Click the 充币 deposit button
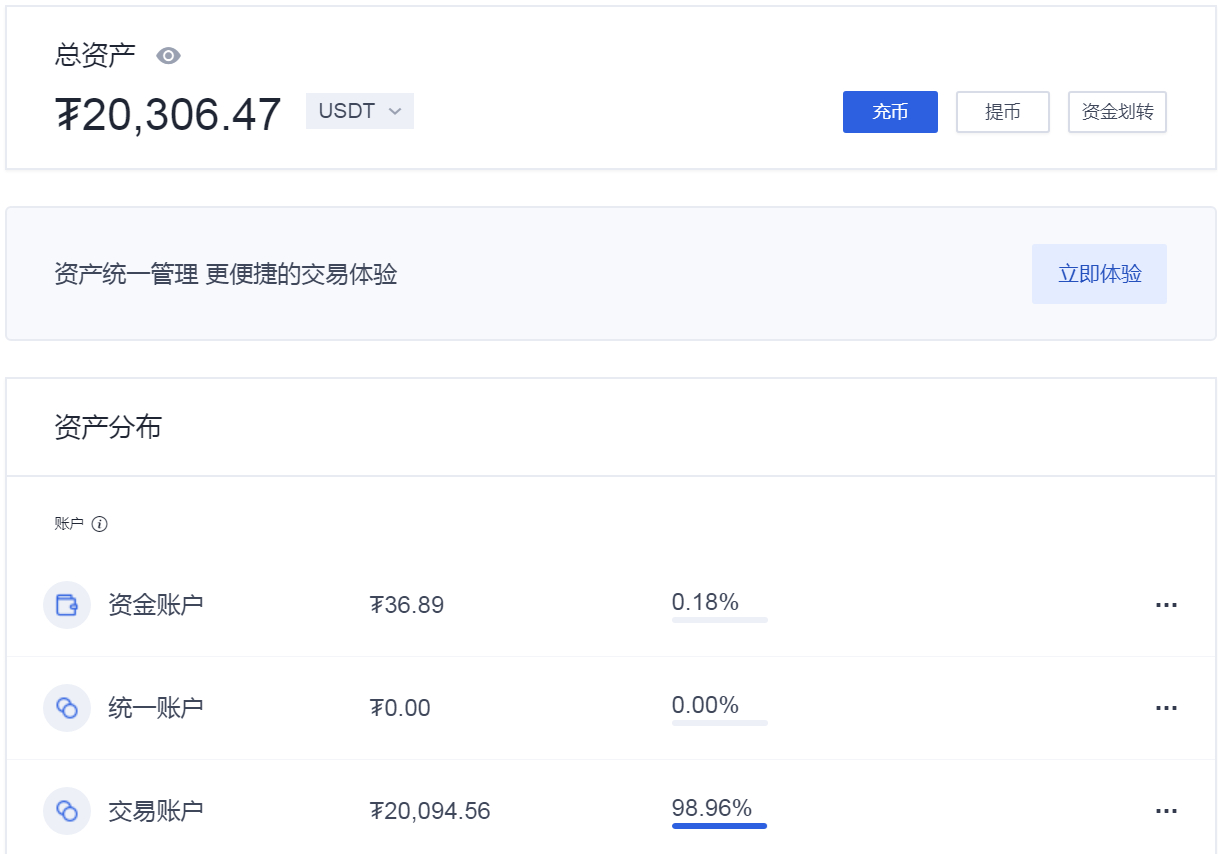This screenshot has height=854, width=1218. point(890,112)
